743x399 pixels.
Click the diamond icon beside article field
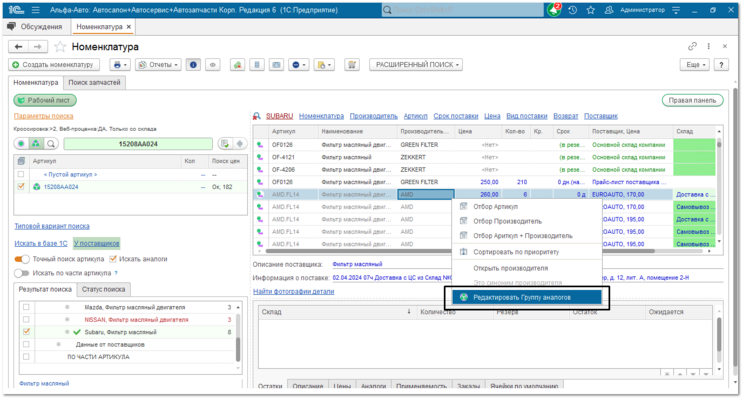240,144
